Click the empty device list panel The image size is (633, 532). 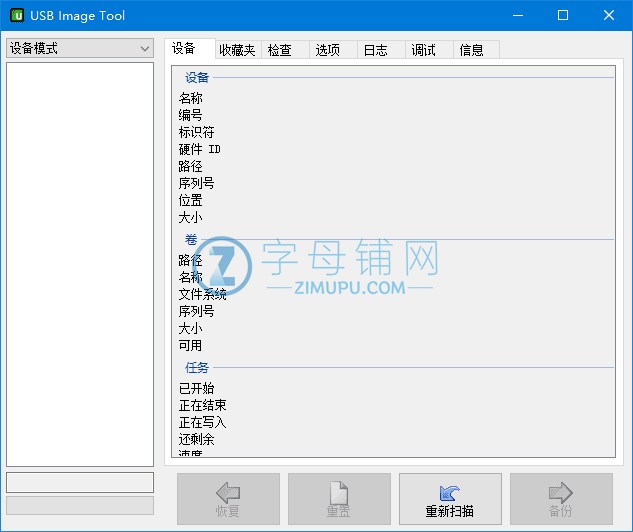(x=80, y=264)
